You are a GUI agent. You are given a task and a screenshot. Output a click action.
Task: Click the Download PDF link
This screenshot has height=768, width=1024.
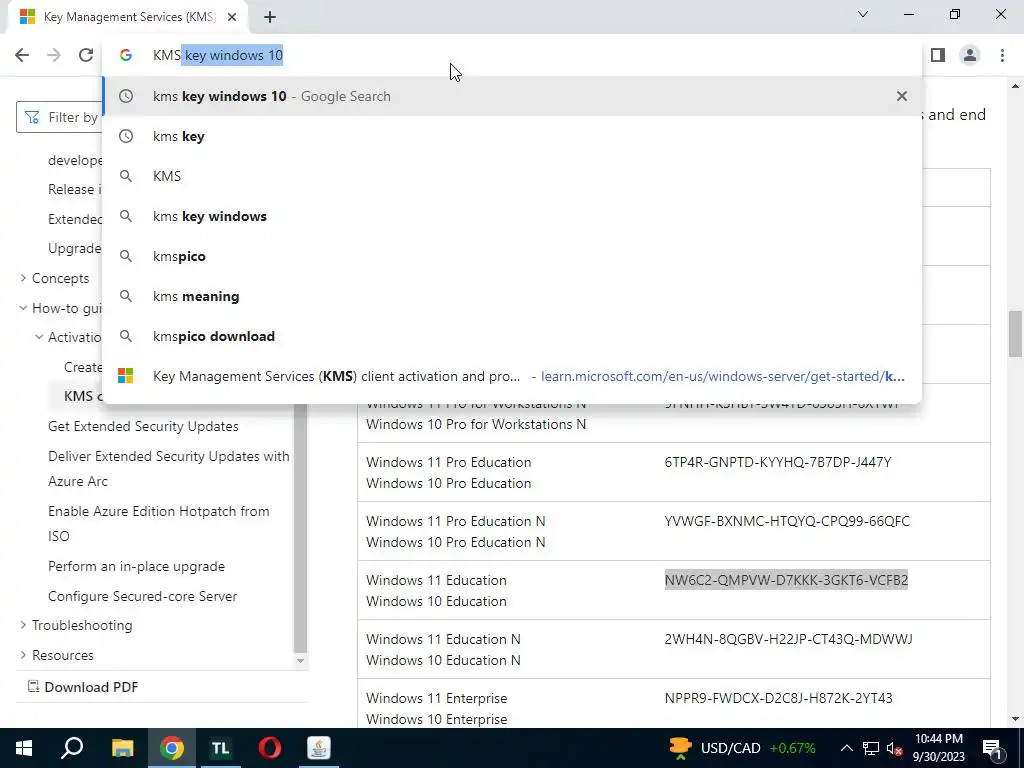(x=82, y=687)
